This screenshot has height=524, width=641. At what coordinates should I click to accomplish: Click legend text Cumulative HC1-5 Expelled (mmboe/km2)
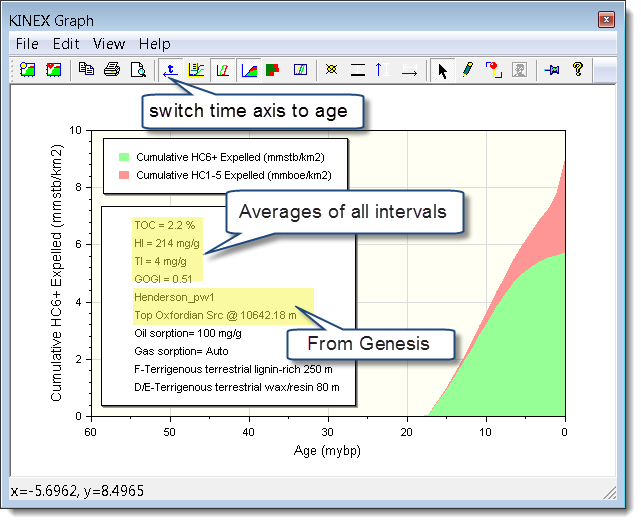tap(234, 175)
